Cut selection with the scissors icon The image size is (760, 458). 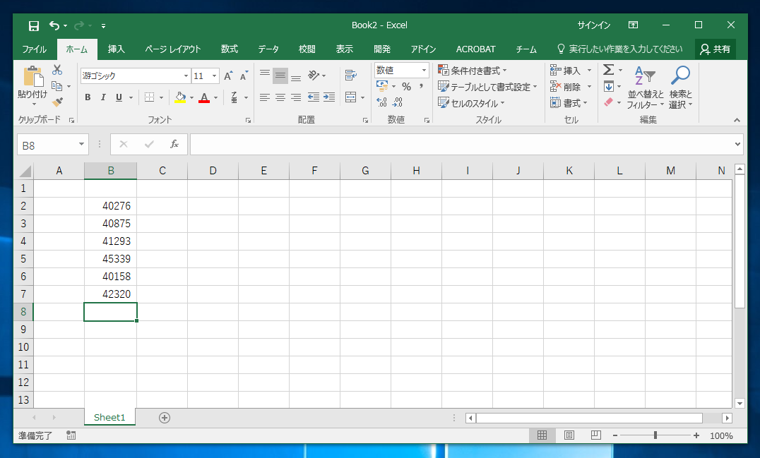pyautogui.click(x=57, y=70)
